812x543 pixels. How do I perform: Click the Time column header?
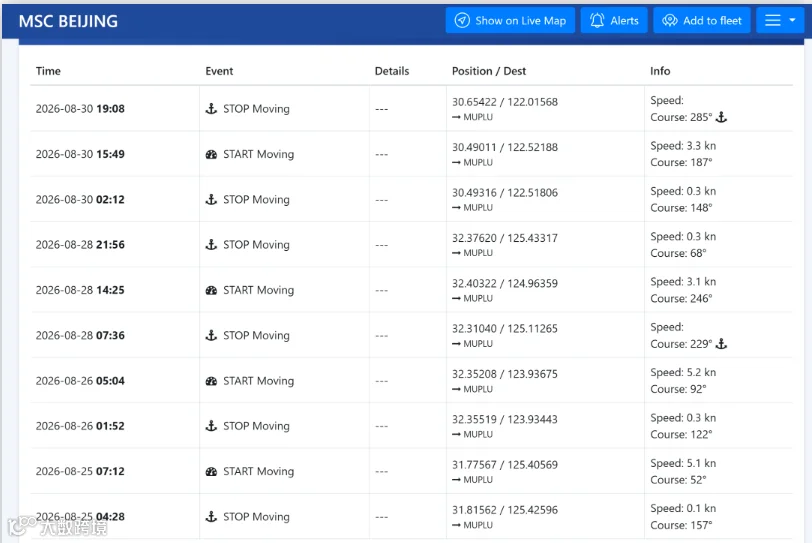[48, 71]
